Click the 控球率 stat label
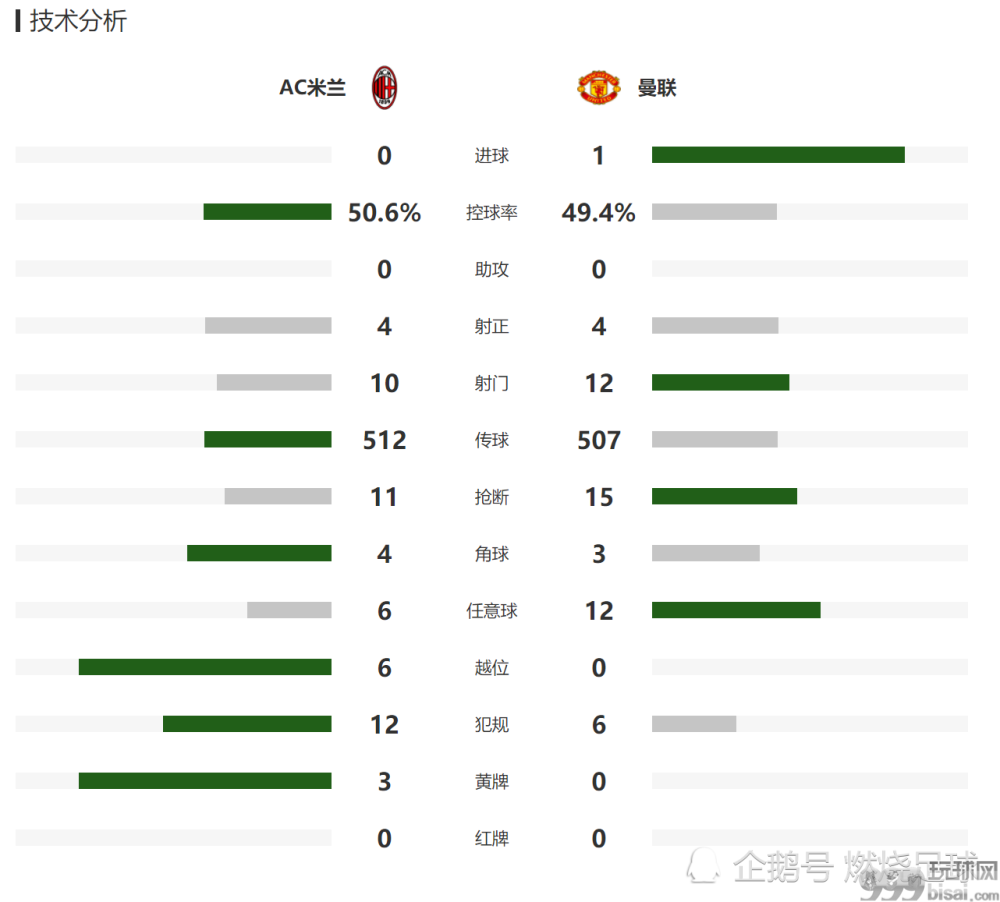The image size is (1000, 902). (x=492, y=212)
